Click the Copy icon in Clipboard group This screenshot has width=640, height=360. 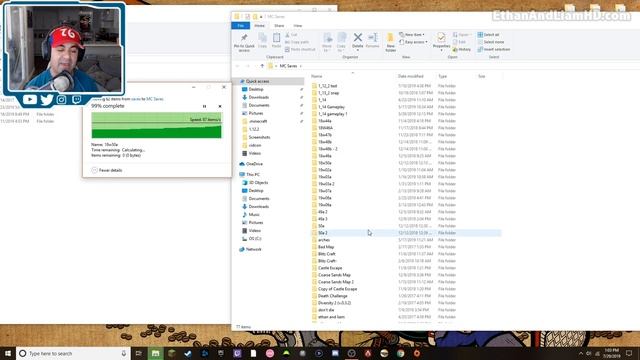tap(262, 41)
